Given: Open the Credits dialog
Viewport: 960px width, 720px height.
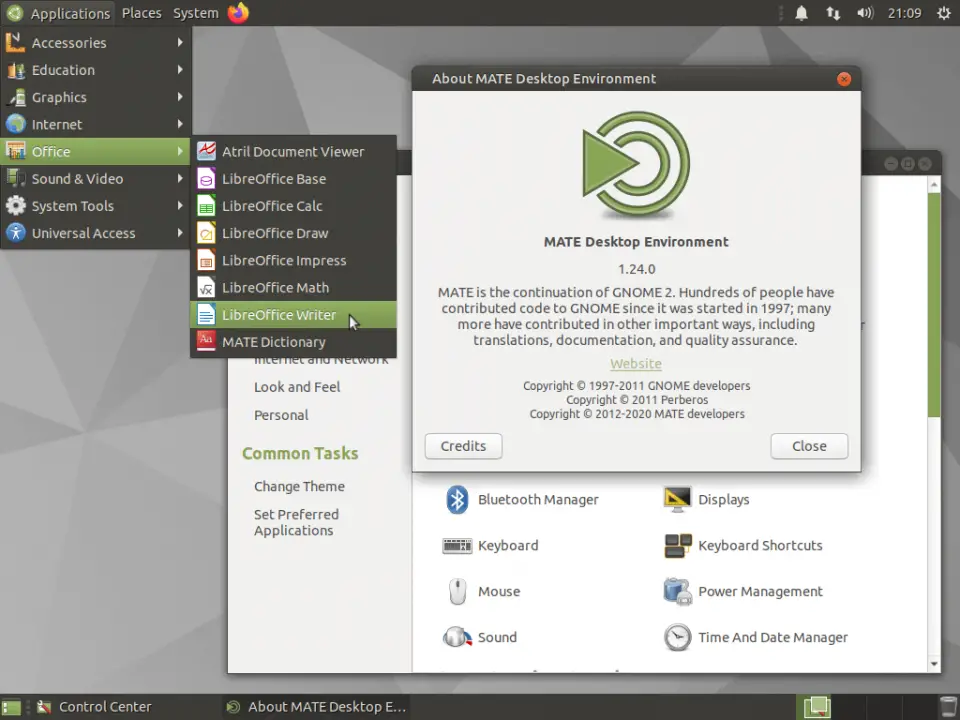Looking at the screenshot, I should coord(463,446).
